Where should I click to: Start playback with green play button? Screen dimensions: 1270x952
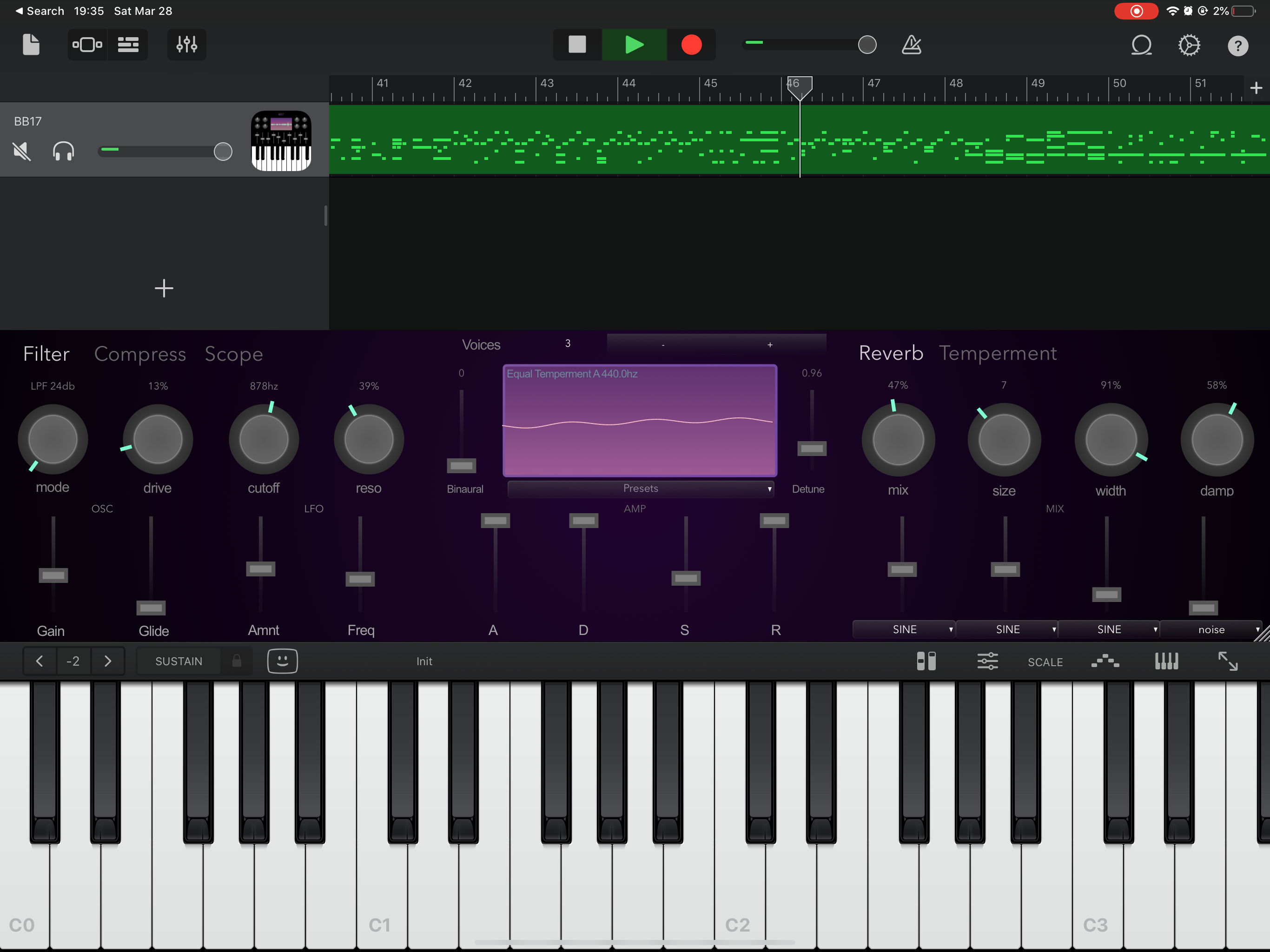pyautogui.click(x=634, y=44)
